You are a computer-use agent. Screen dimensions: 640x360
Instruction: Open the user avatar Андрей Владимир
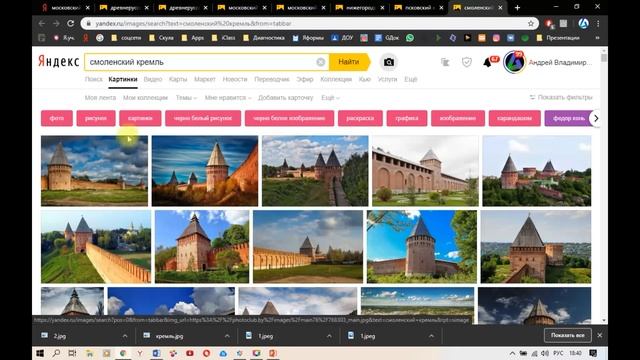(x=514, y=62)
